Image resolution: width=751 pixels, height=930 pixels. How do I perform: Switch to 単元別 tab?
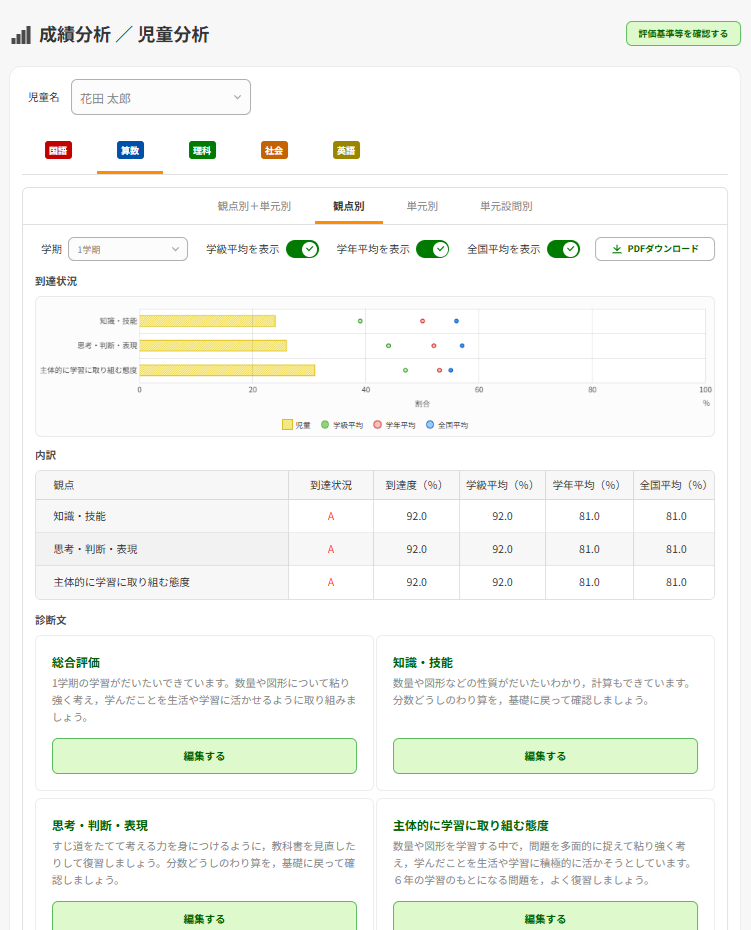coord(422,206)
